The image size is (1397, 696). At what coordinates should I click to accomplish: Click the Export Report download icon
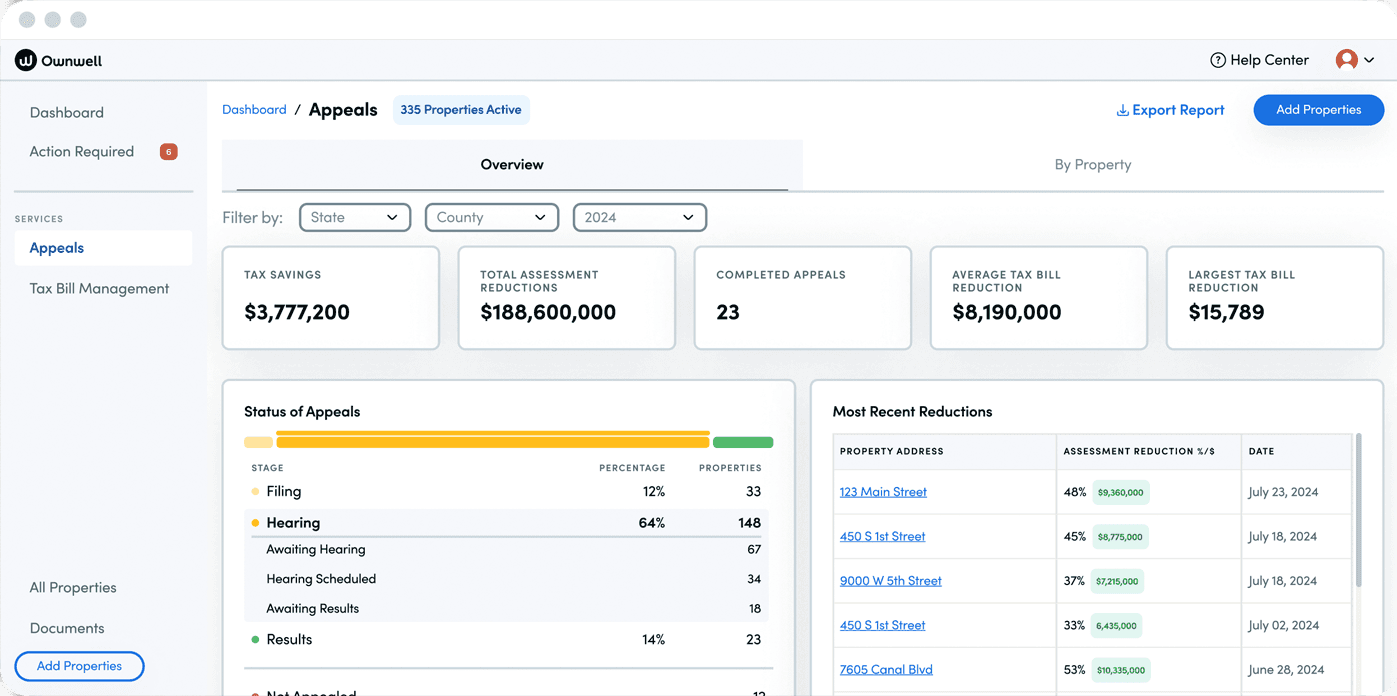coord(1122,111)
